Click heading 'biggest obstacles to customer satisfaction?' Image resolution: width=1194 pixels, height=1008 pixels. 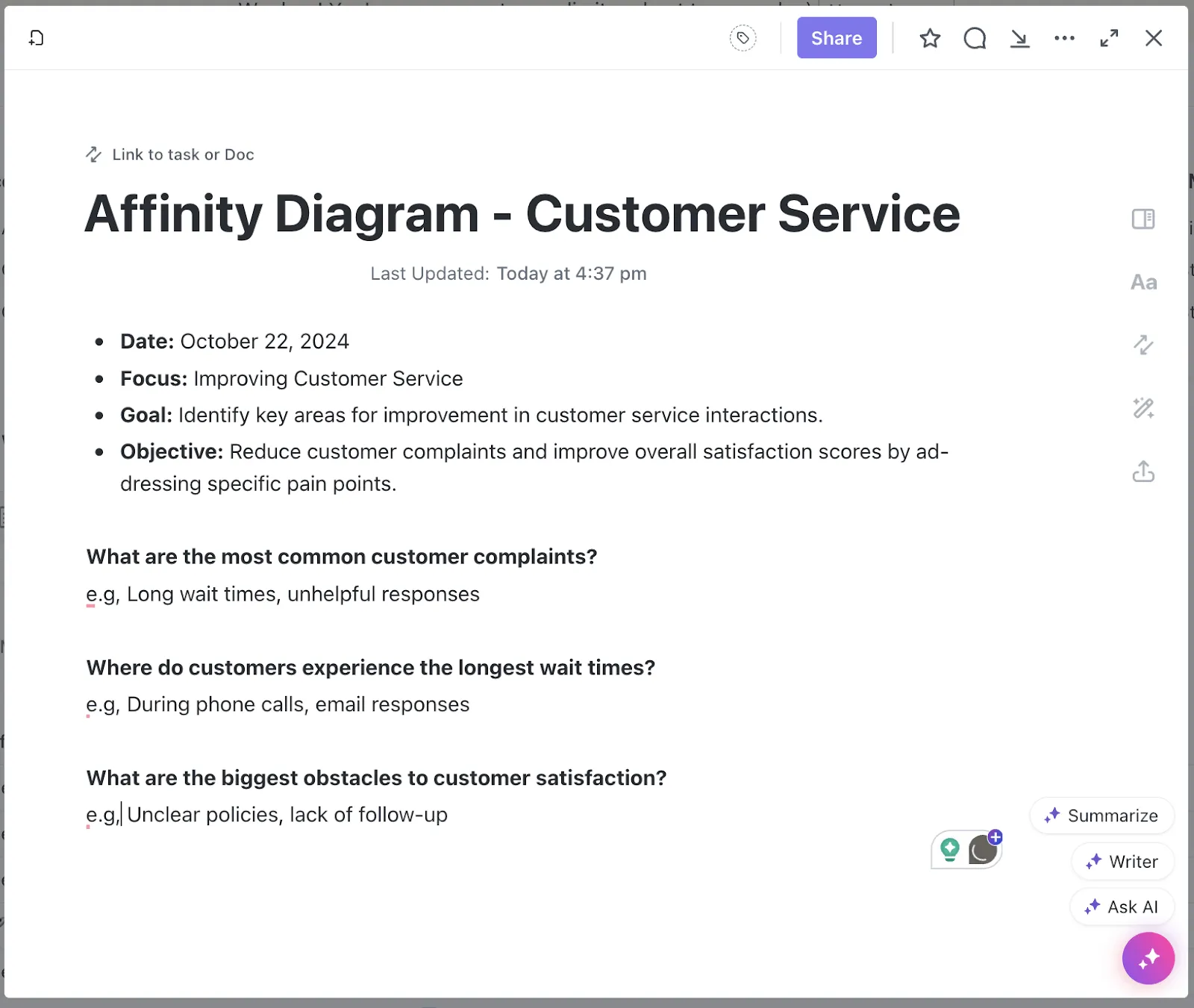click(376, 778)
